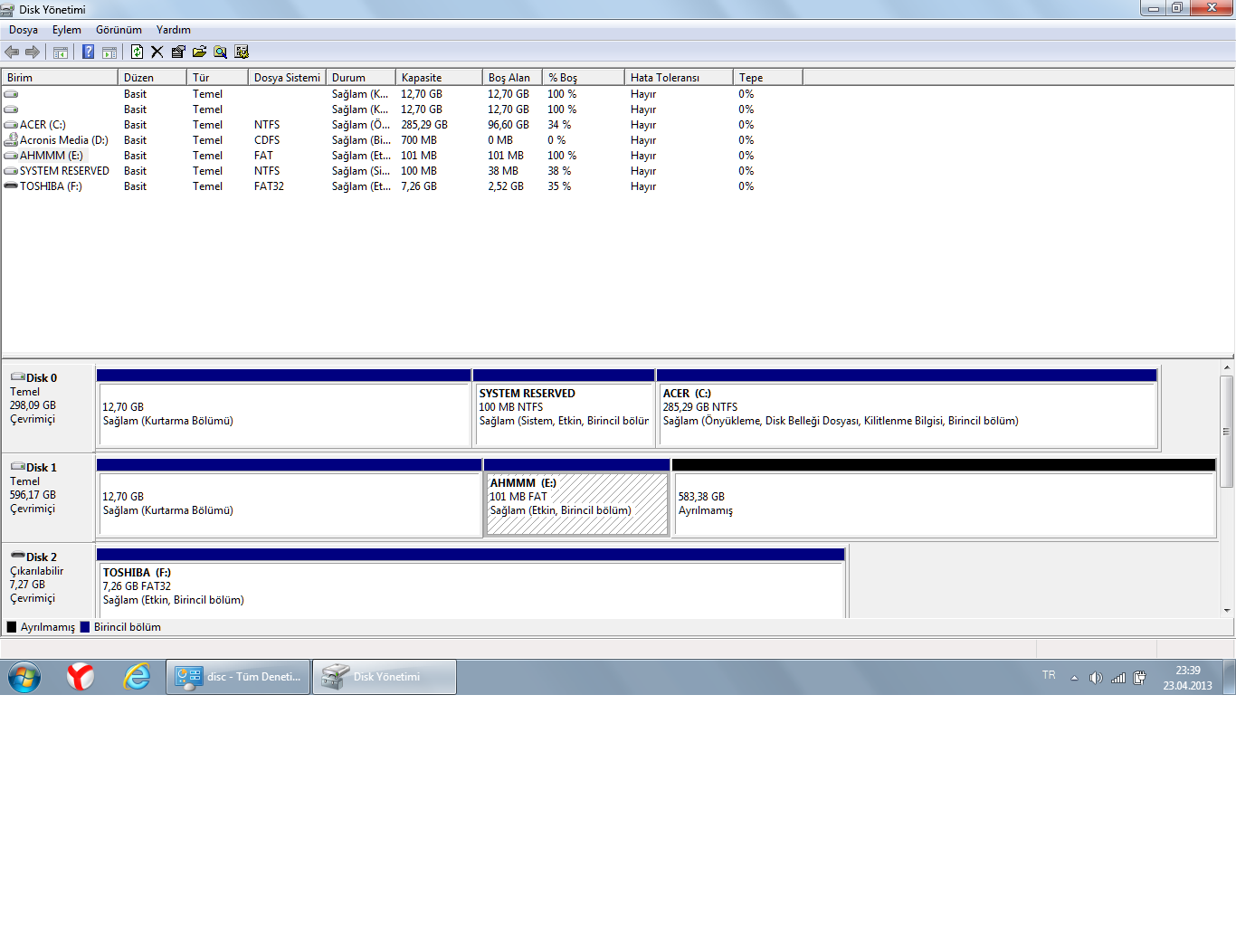The width and height of the screenshot is (1236, 952).
Task: Click the Disk 1 drive icon
Action: (17, 467)
